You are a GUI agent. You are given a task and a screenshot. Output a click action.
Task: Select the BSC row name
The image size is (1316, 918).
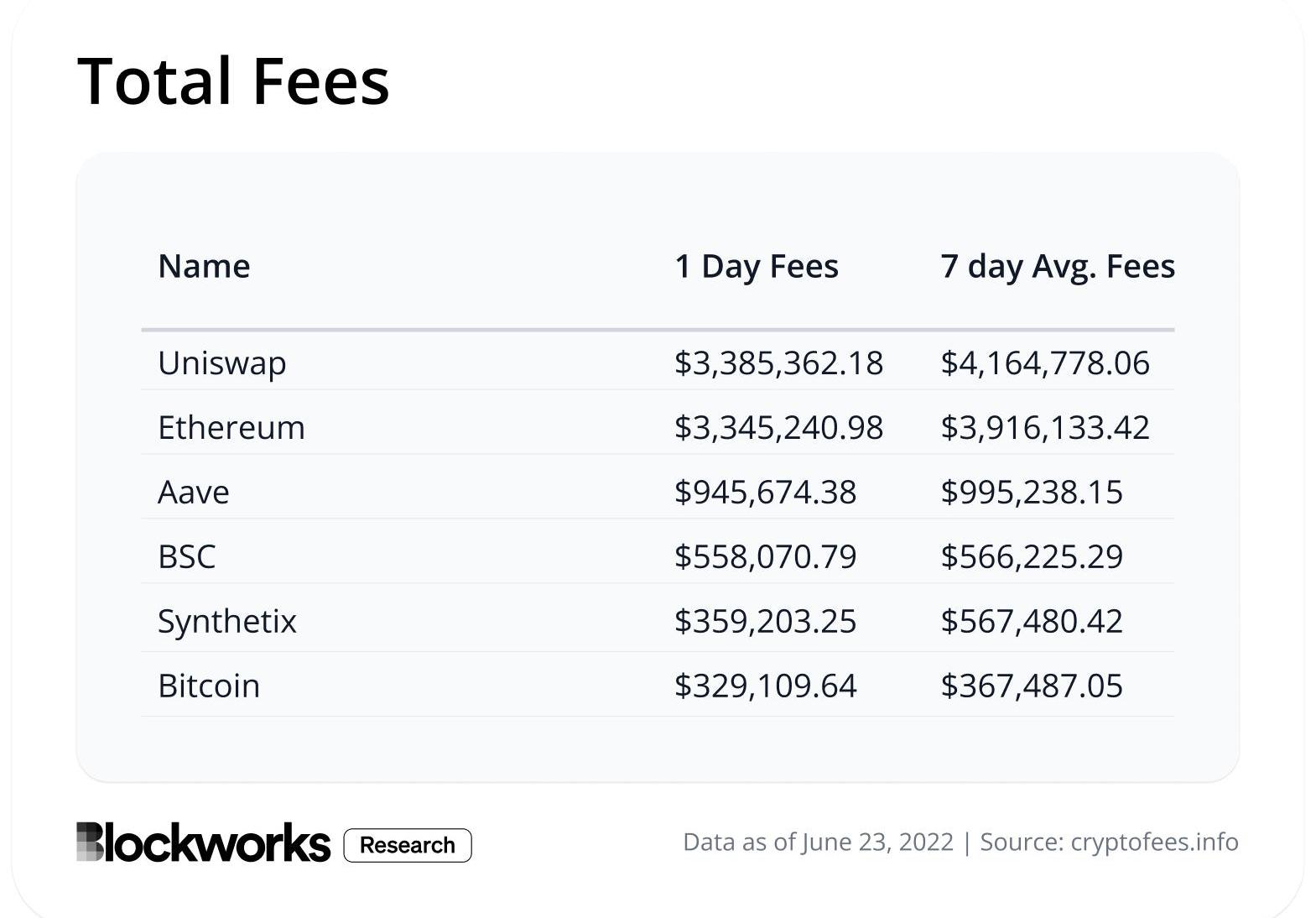point(187,557)
